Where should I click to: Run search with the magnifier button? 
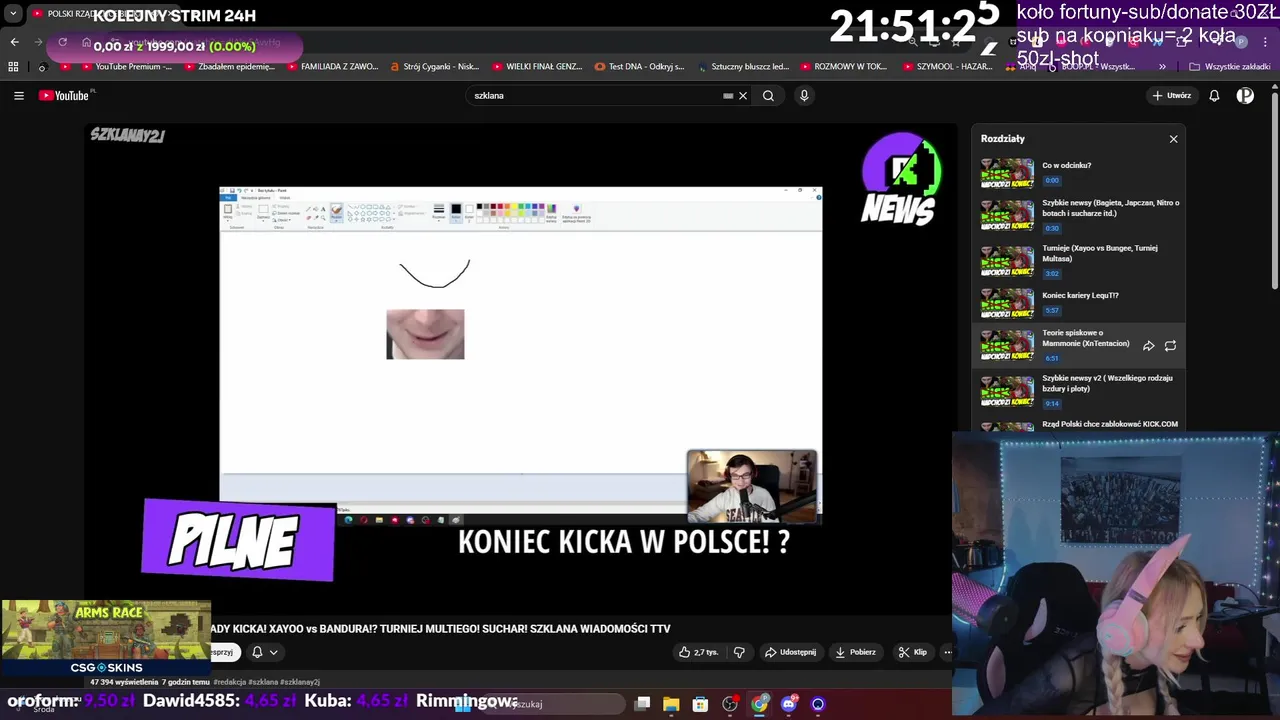[768, 96]
